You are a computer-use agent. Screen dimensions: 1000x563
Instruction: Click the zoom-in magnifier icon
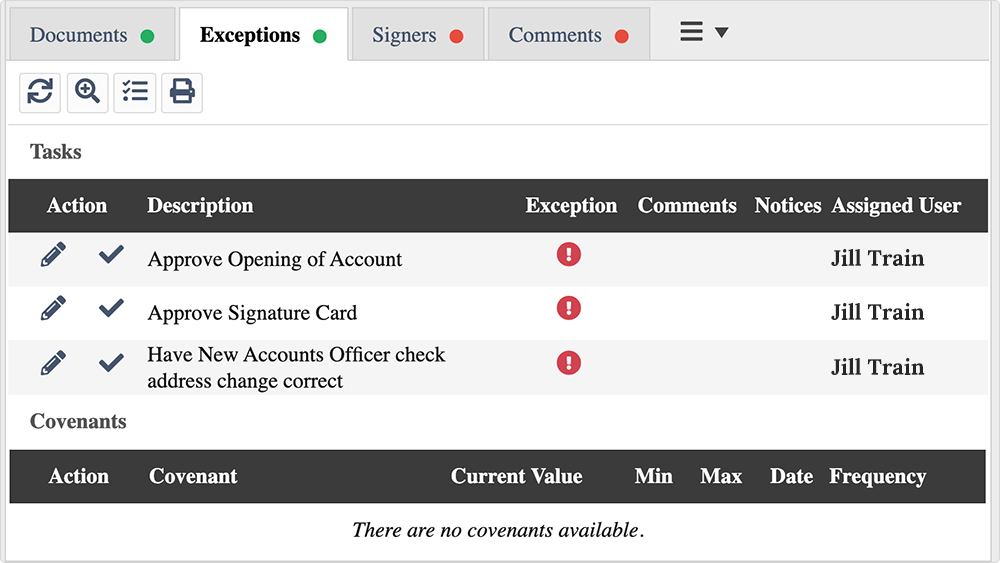87,92
